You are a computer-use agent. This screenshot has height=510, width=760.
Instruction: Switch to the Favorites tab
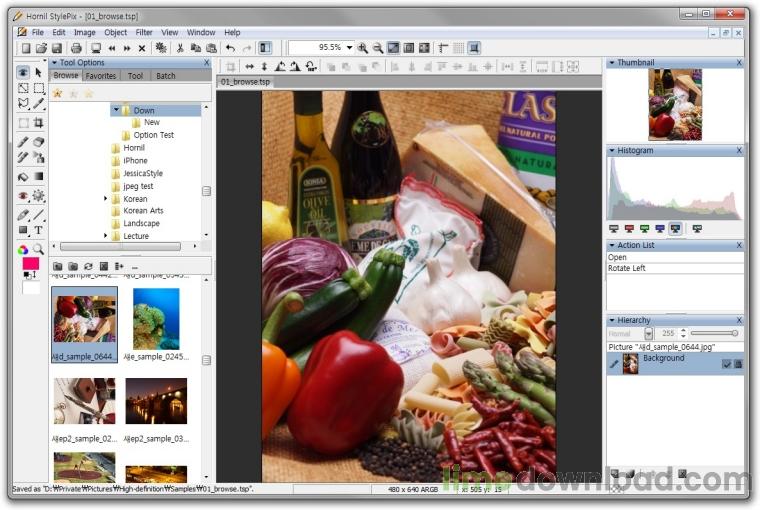click(x=100, y=76)
